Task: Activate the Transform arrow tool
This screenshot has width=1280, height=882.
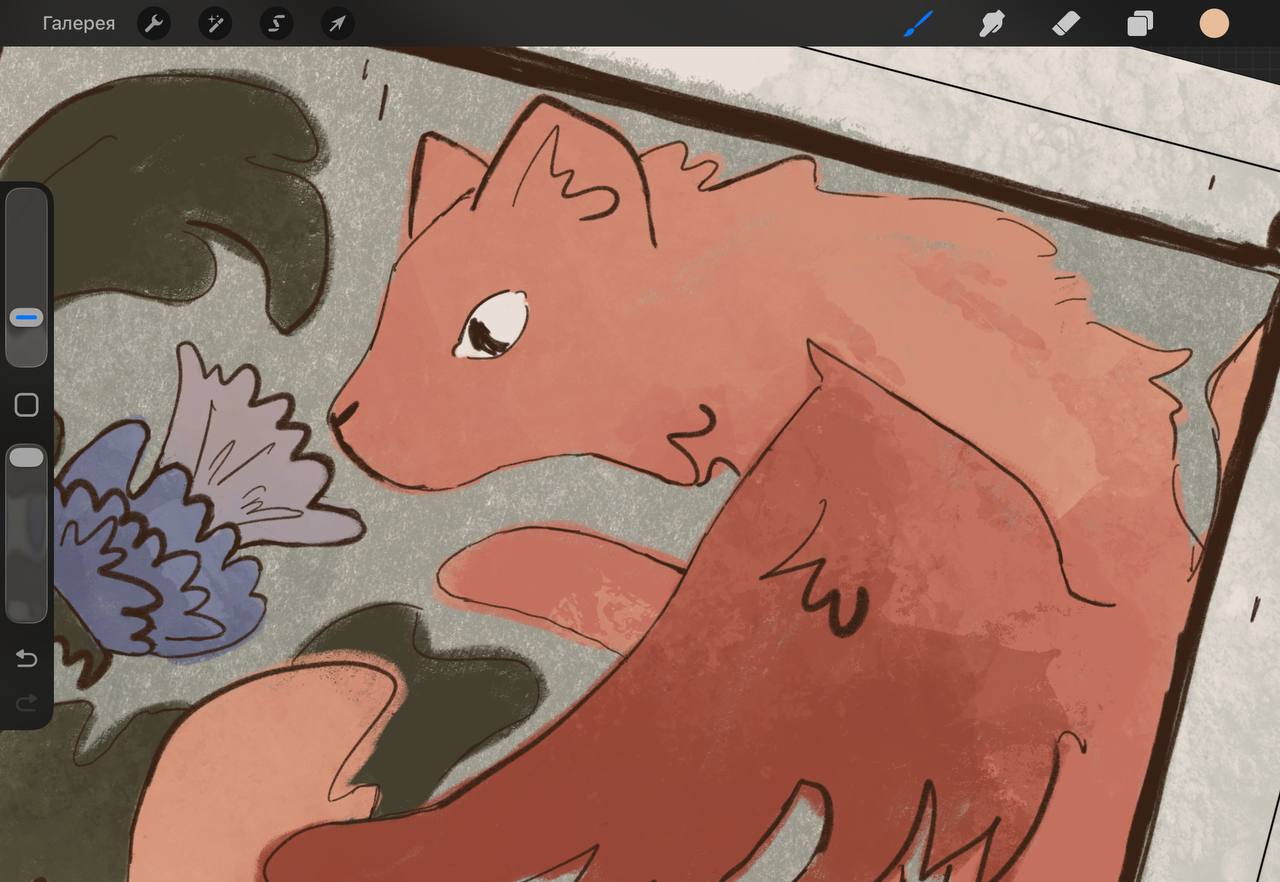Action: (x=338, y=23)
